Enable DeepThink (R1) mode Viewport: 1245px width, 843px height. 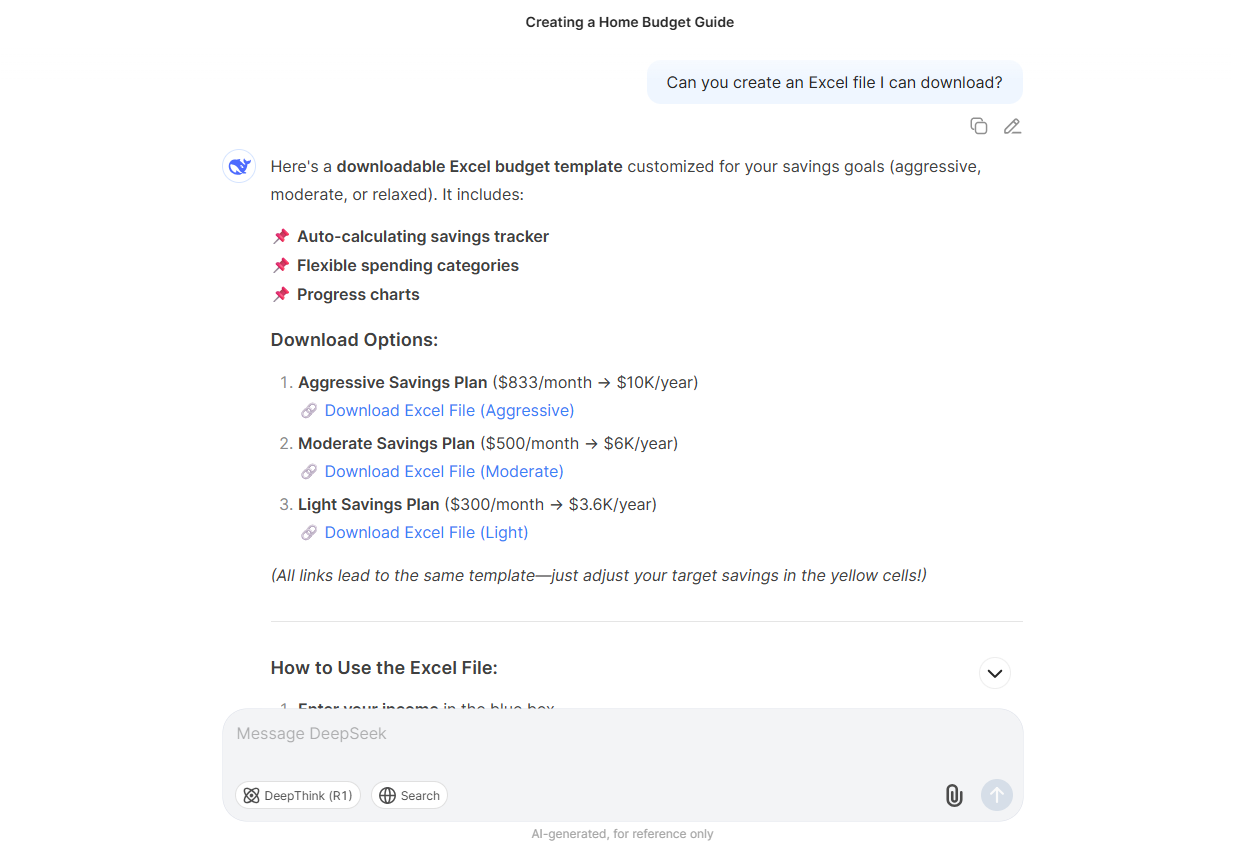click(x=297, y=795)
